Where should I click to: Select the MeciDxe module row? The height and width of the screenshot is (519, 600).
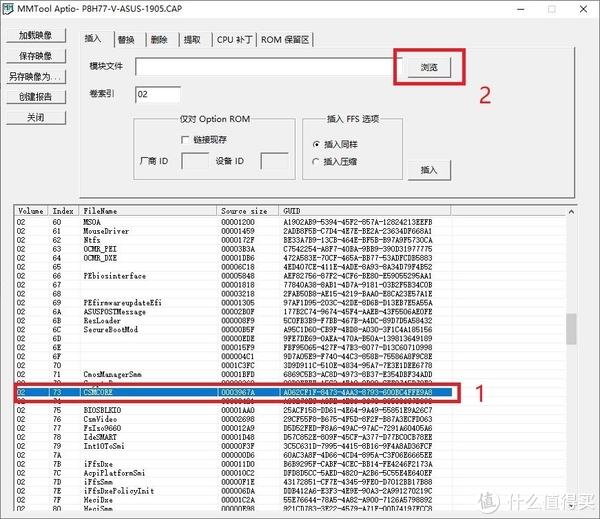(233, 500)
